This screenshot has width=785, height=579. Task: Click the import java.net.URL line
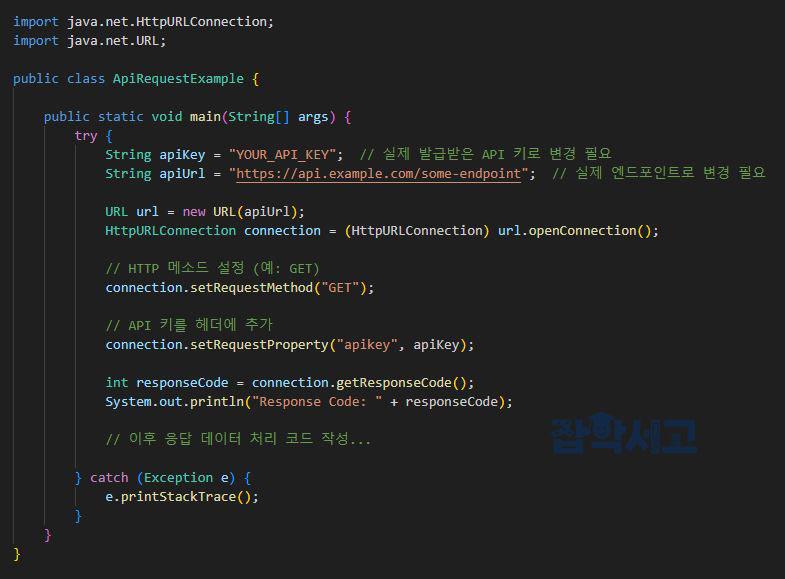[x=89, y=41]
